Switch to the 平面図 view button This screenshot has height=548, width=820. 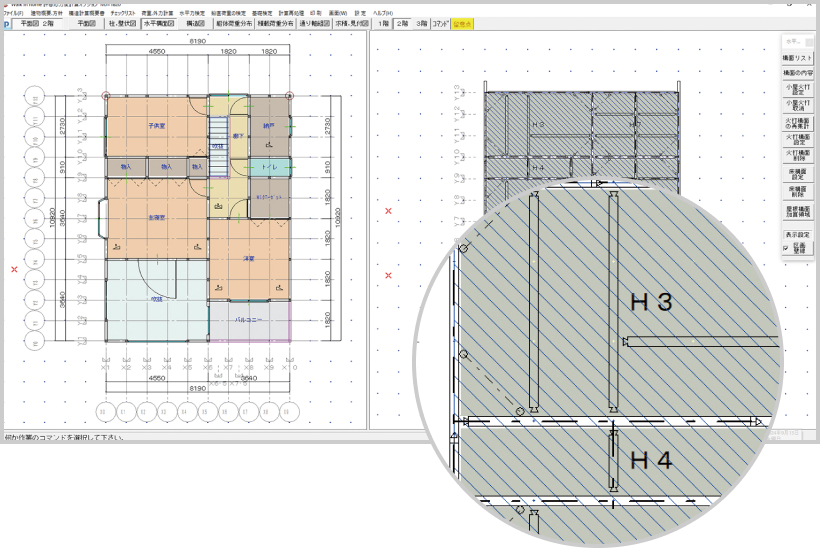pos(86,24)
